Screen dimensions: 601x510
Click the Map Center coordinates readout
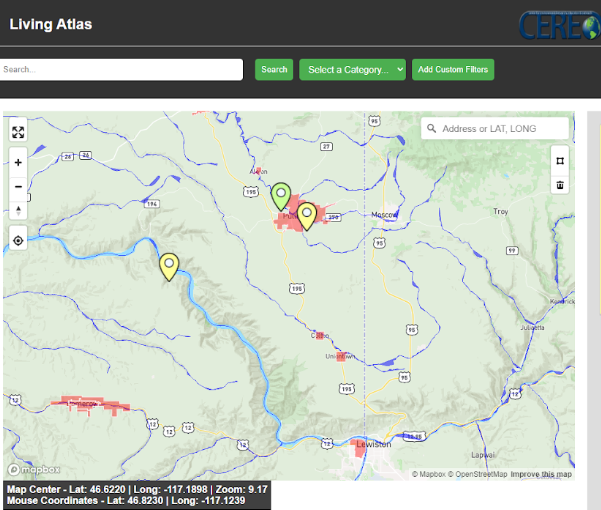click(137, 489)
